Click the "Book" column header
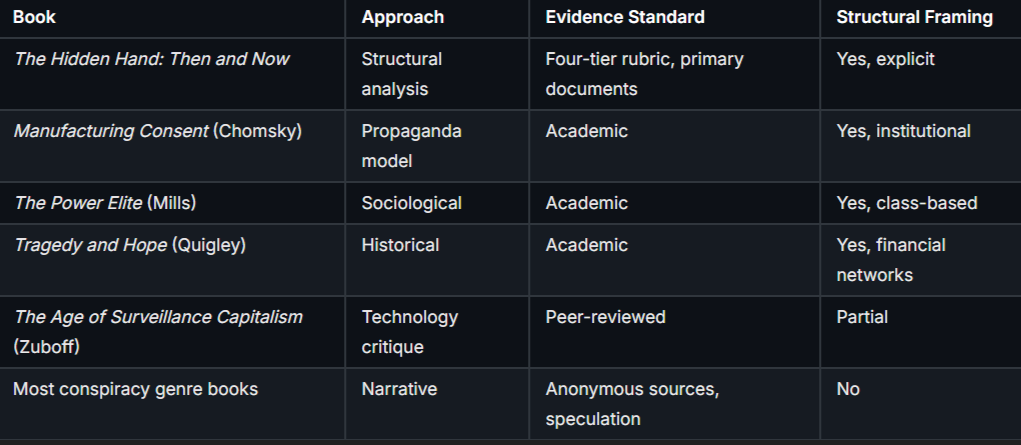The width and height of the screenshot is (1021, 445). (34, 17)
